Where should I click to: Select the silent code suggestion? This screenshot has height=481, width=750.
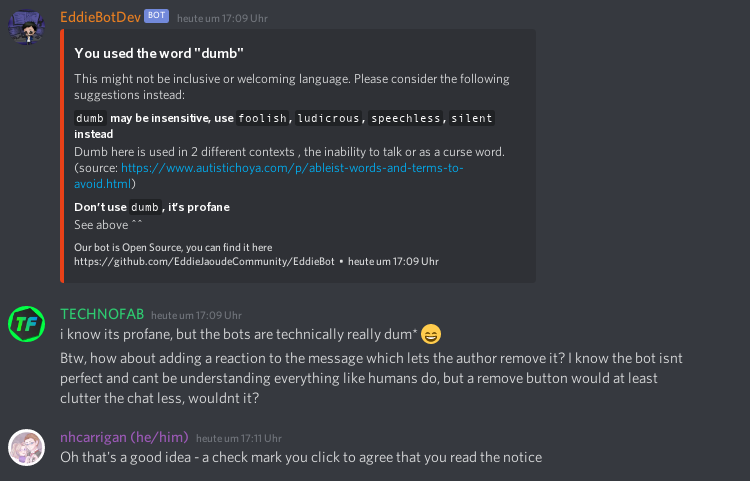click(x=472, y=118)
